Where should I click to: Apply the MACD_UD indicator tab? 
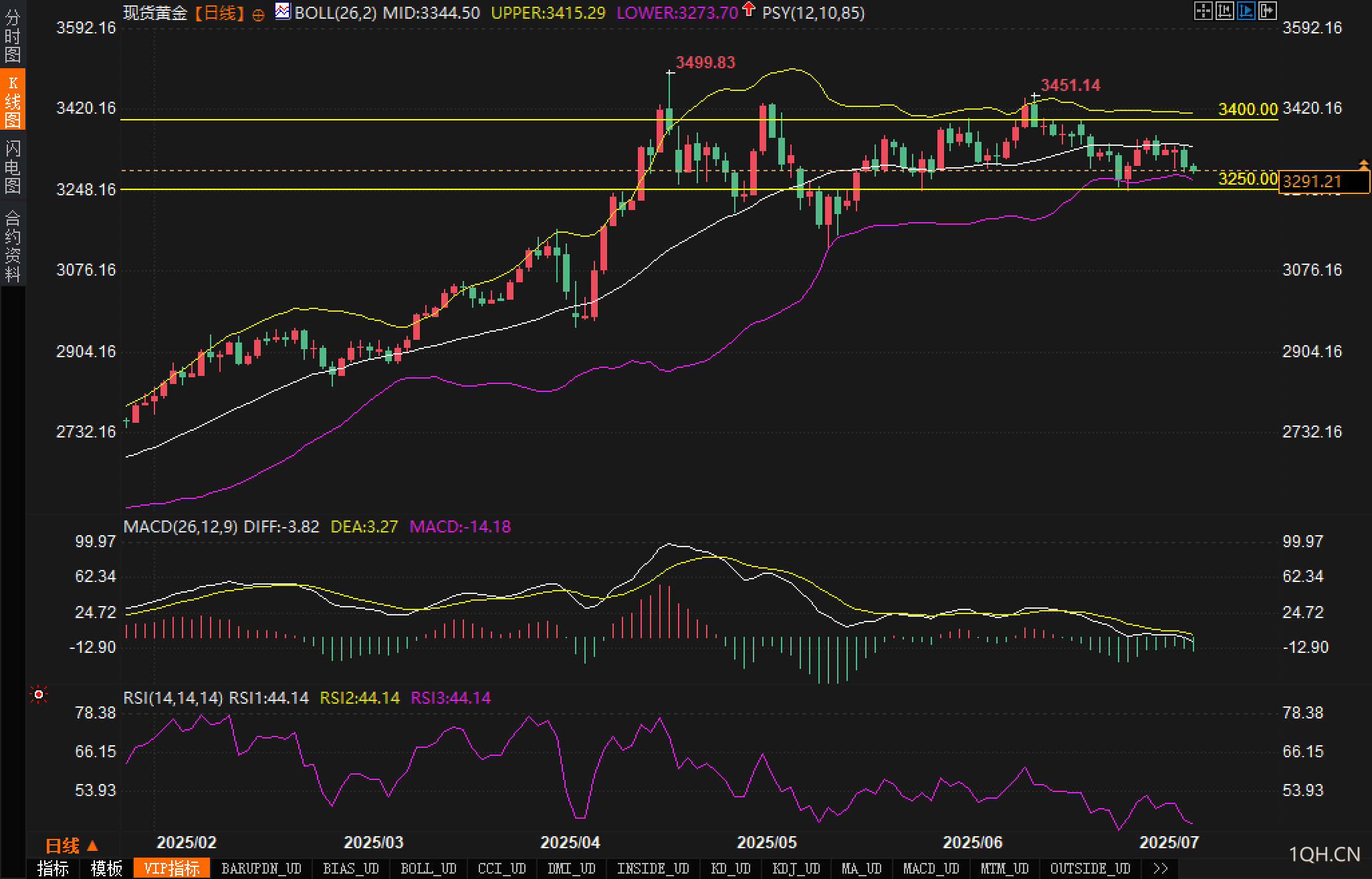point(931,868)
